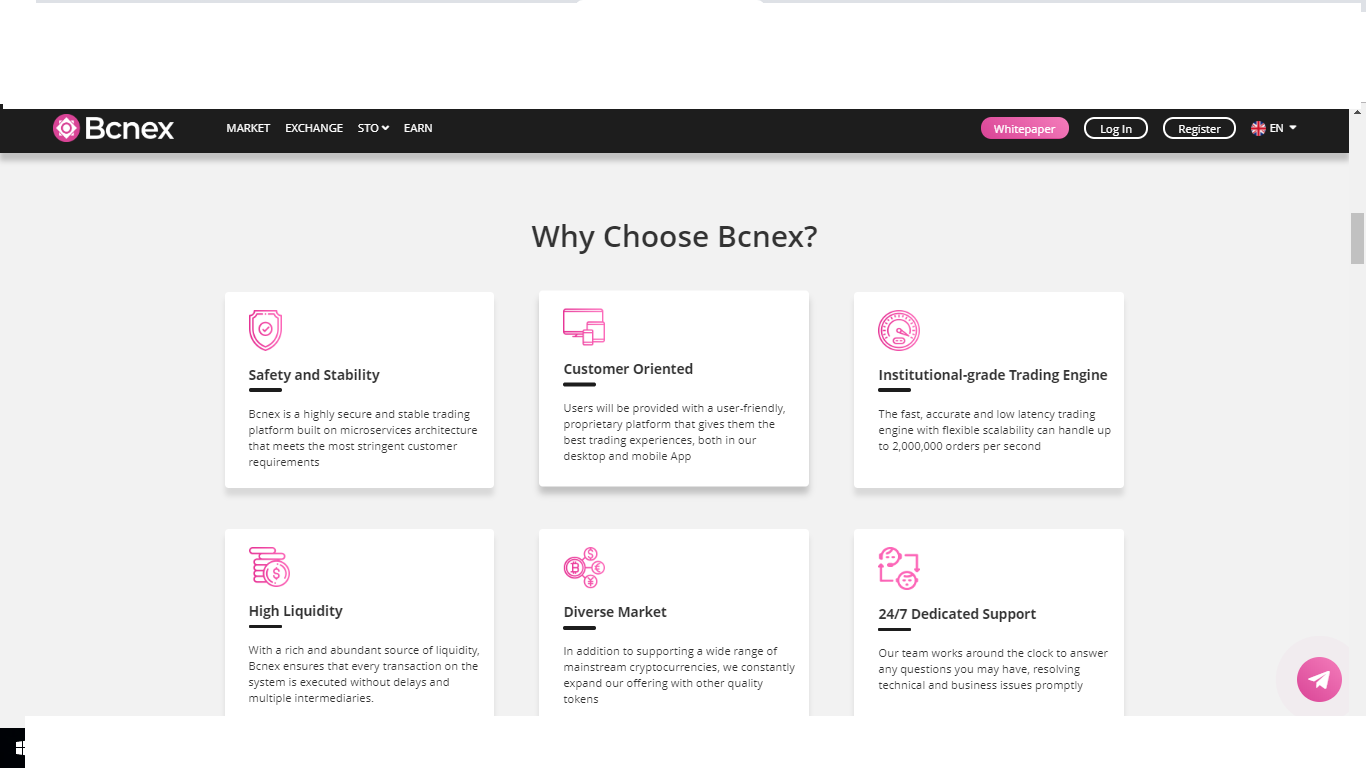Image resolution: width=1366 pixels, height=768 pixels.
Task: Click the 24/7 Dedicated Support icon
Action: point(898,568)
